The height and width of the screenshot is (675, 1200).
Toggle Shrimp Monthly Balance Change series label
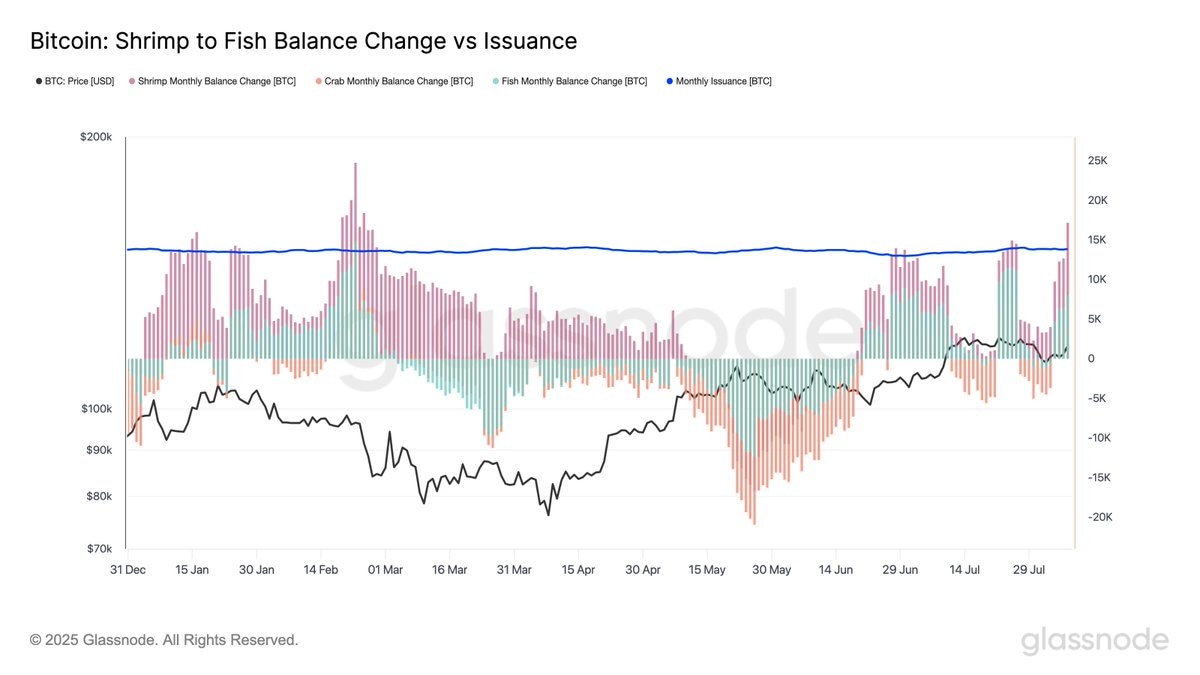click(217, 81)
